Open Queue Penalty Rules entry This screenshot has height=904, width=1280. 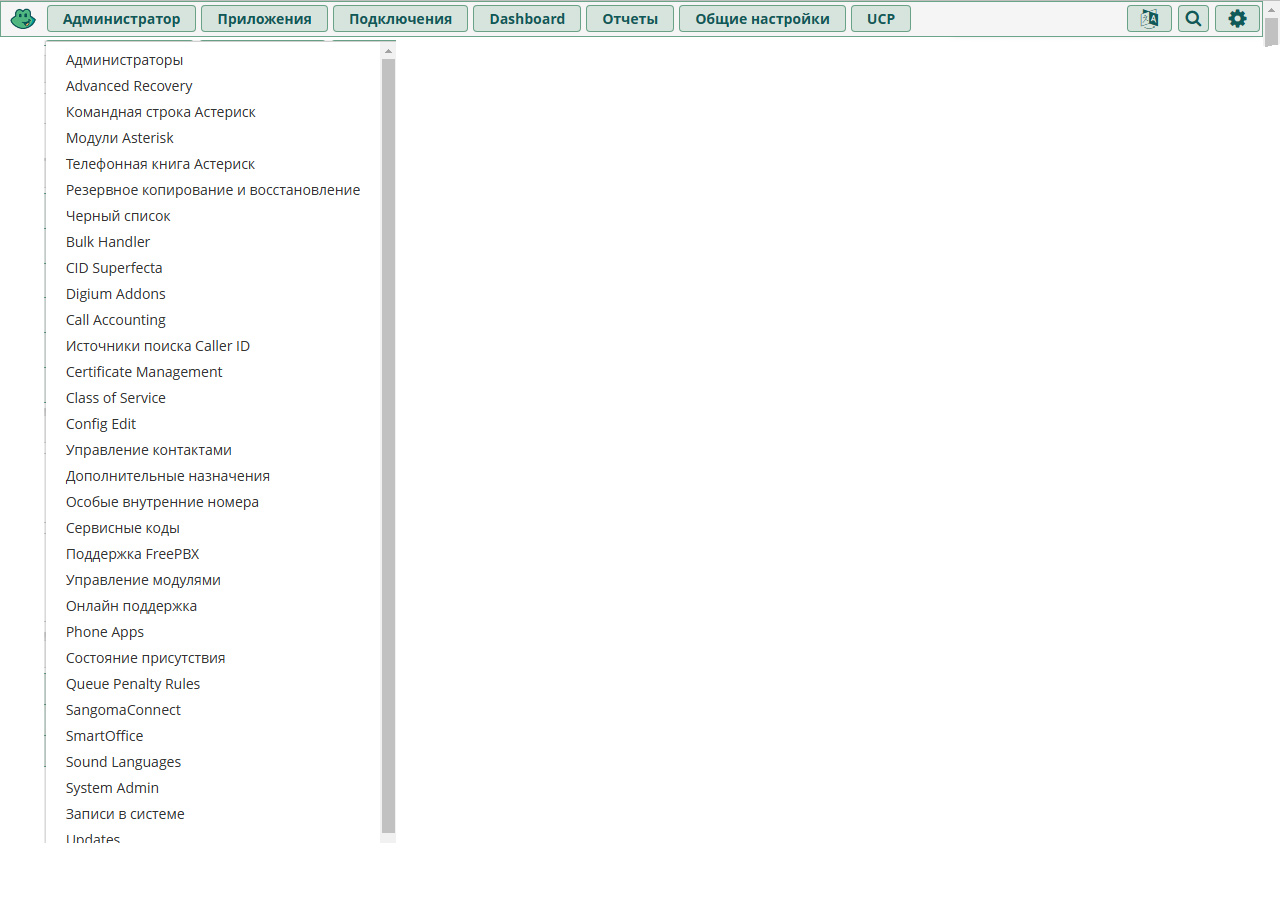point(133,684)
